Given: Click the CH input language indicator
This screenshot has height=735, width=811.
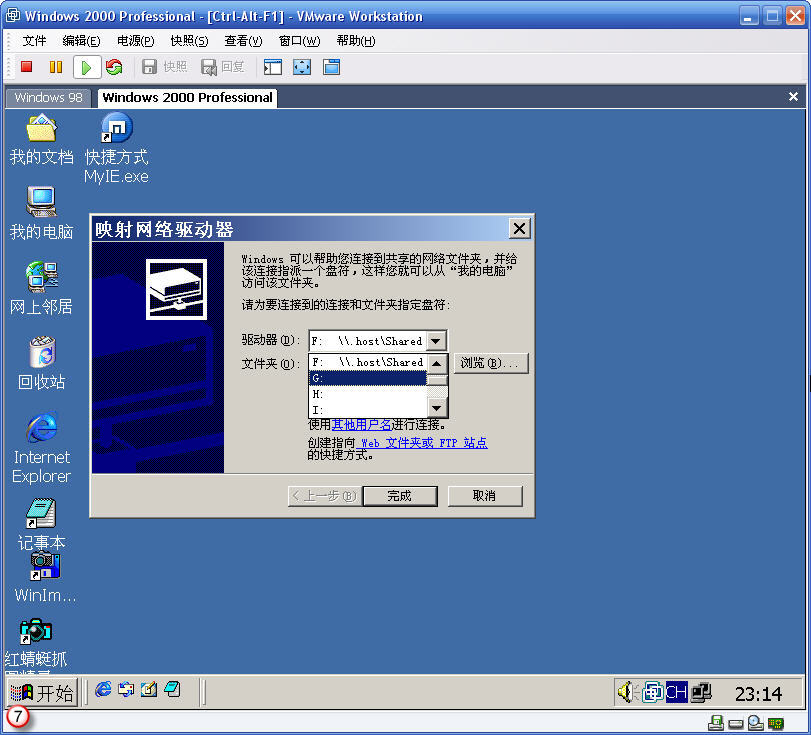Looking at the screenshot, I should [676, 692].
